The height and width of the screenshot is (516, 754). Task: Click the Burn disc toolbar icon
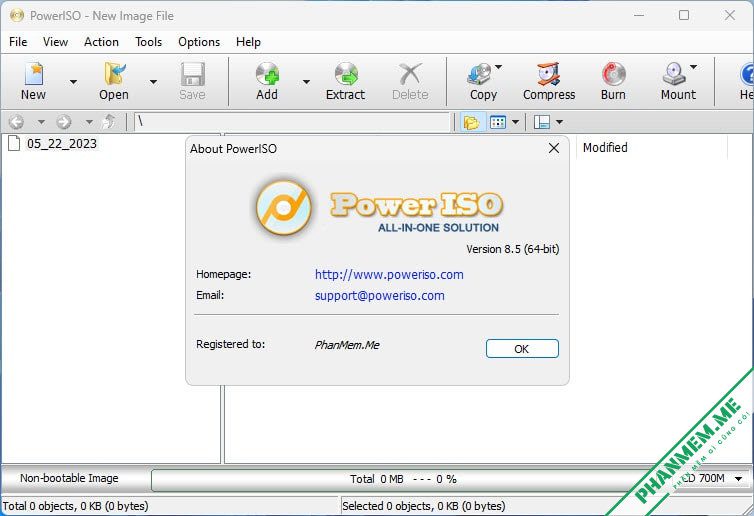click(x=613, y=75)
